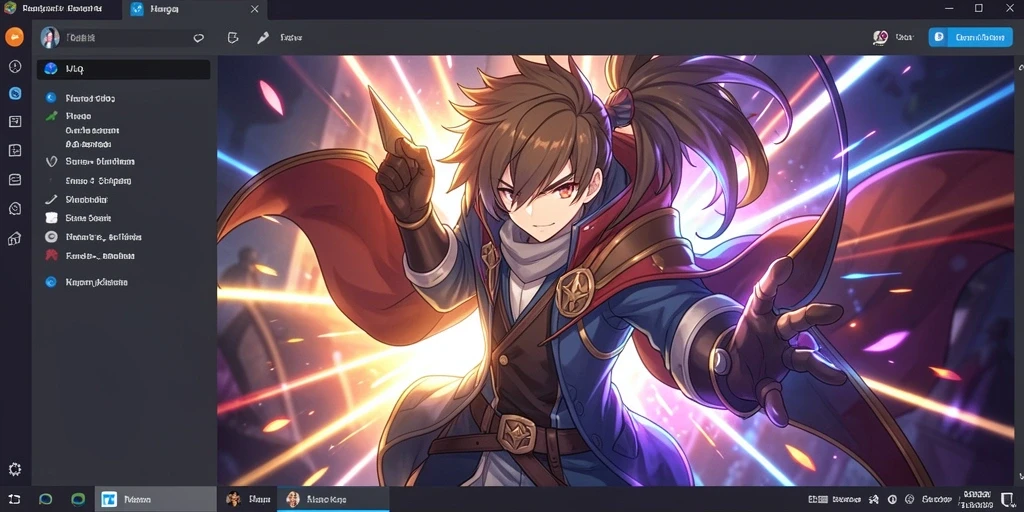Select the list row with the green pencil icon
Screen dimensions: 1024x512
click(x=123, y=116)
